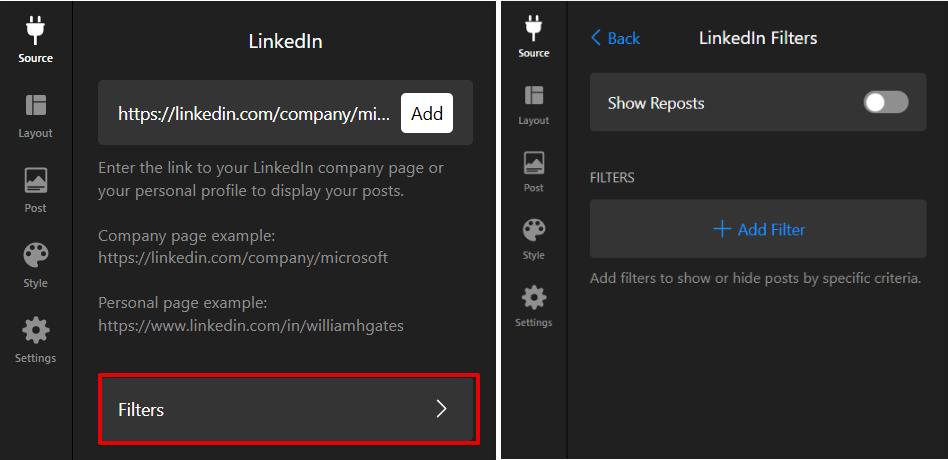The width and height of the screenshot is (948, 460).
Task: Expand the Filters row chevron
Action: [441, 409]
